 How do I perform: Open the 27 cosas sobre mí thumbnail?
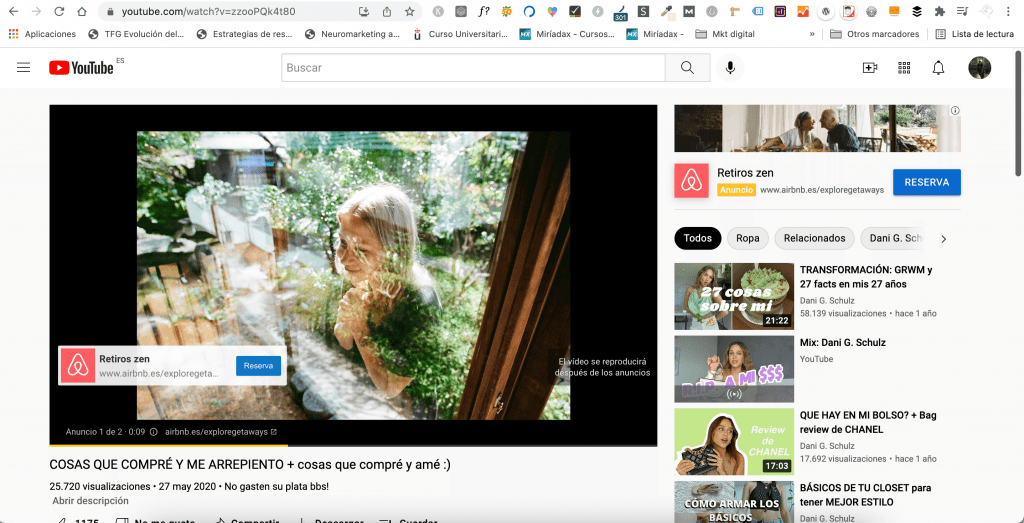734,296
